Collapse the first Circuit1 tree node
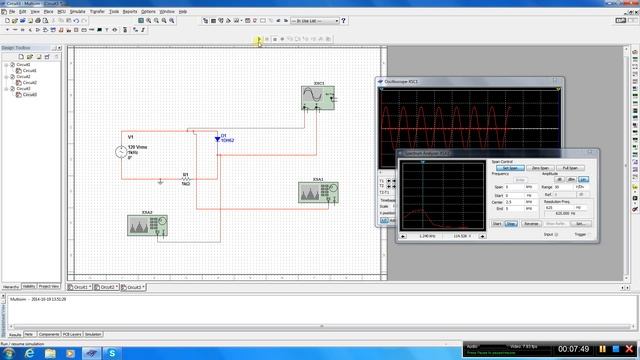The height and width of the screenshot is (360, 640). pos(6,65)
